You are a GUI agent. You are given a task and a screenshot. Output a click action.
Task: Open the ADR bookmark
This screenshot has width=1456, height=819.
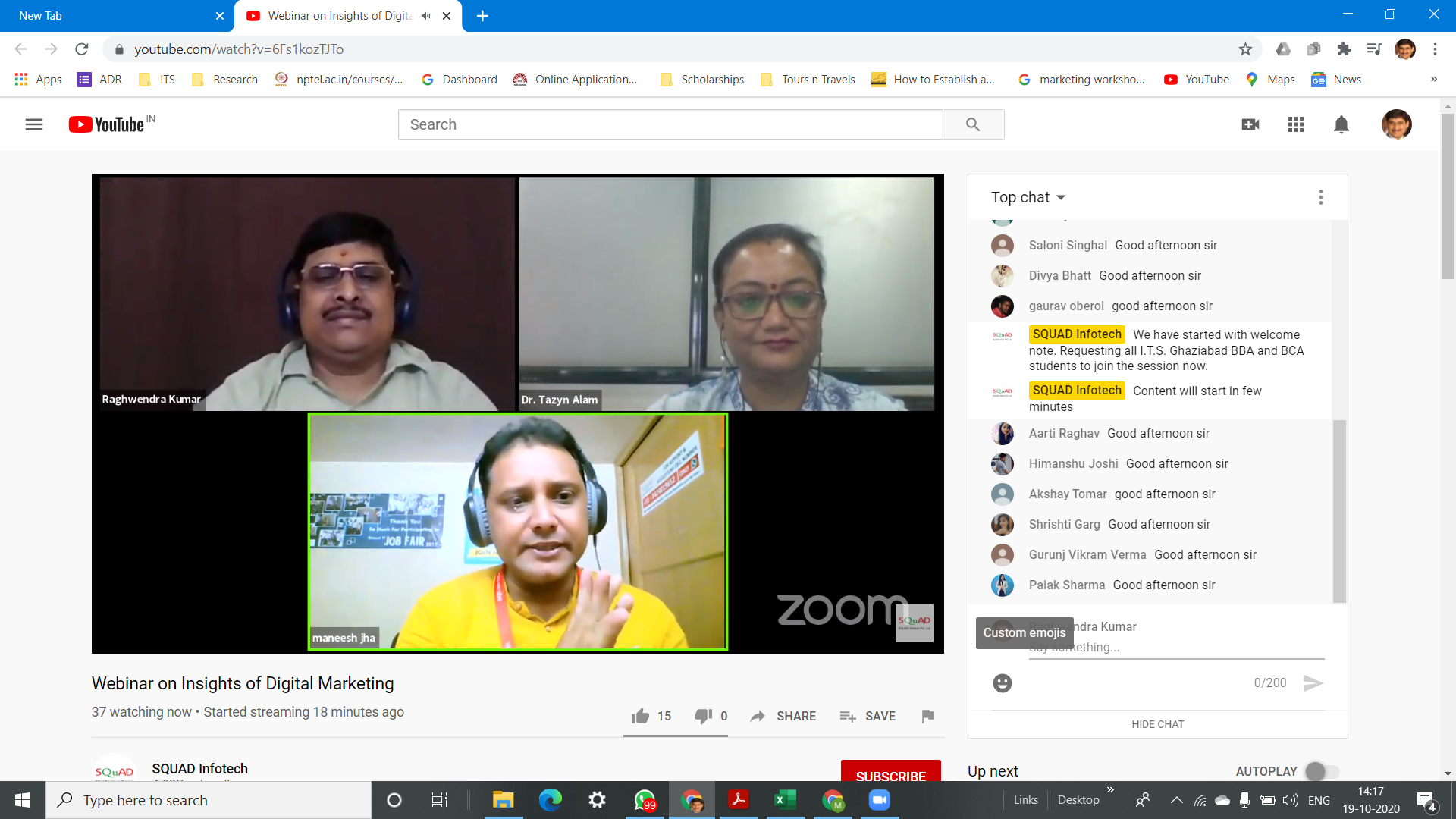99,80
